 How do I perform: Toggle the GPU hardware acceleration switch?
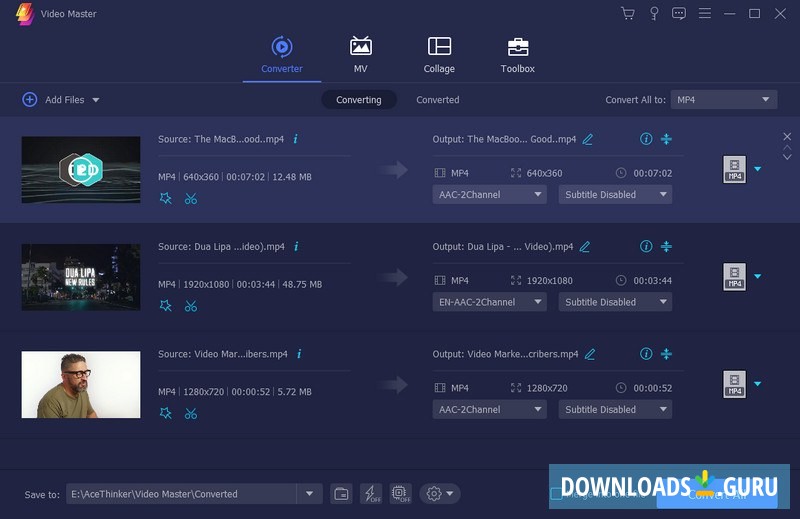click(401, 494)
